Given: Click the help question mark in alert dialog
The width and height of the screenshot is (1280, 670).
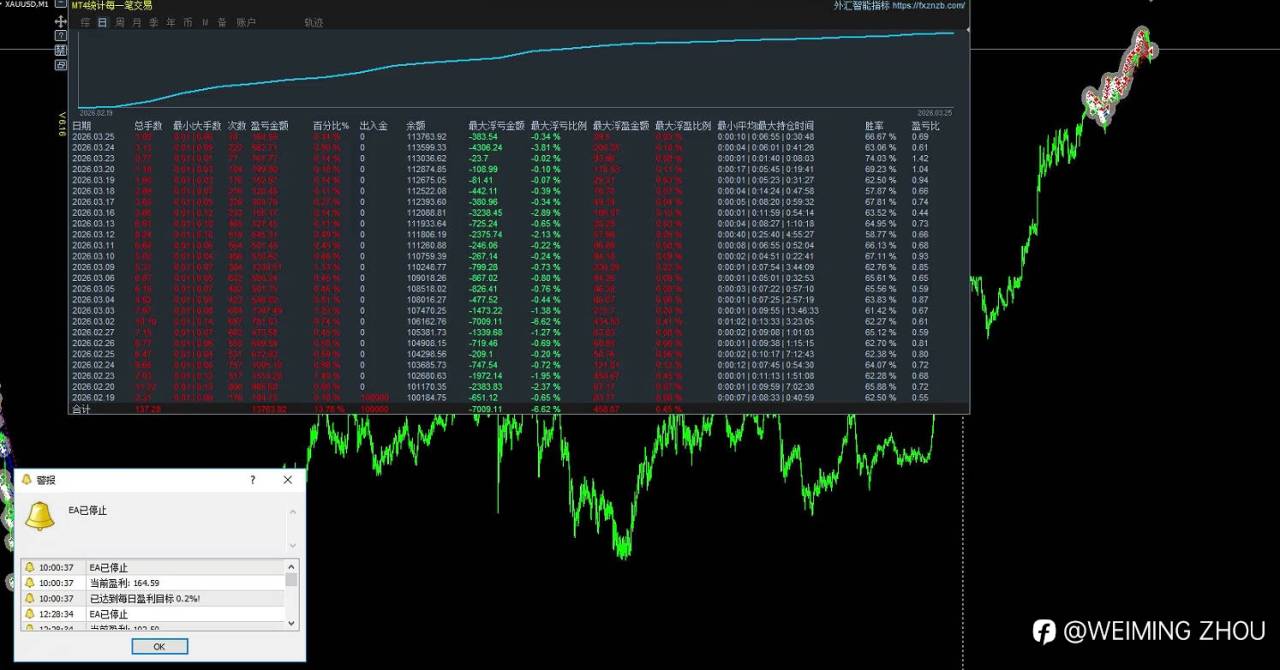Looking at the screenshot, I should click(252, 480).
